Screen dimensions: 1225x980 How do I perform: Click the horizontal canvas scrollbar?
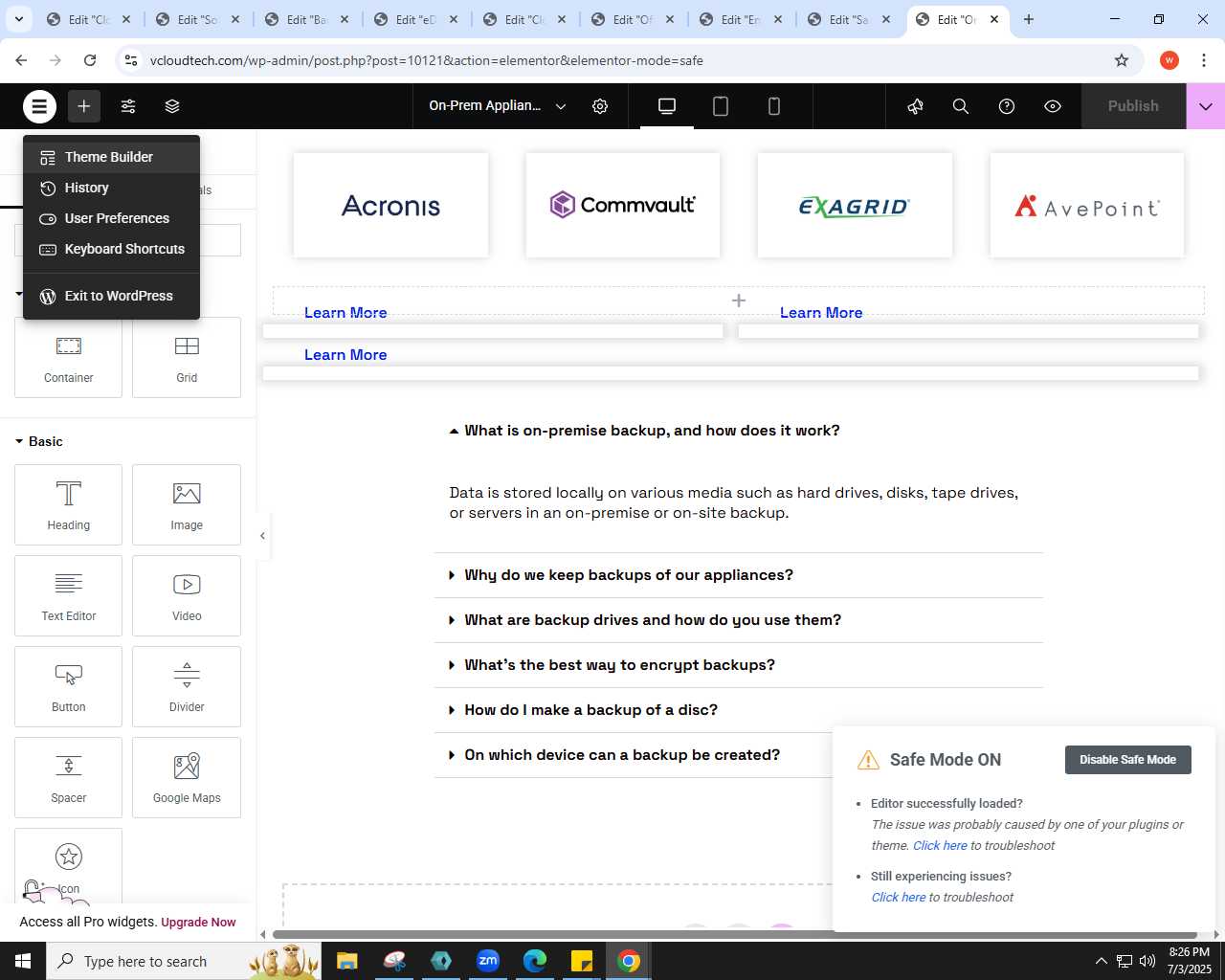click(735, 934)
